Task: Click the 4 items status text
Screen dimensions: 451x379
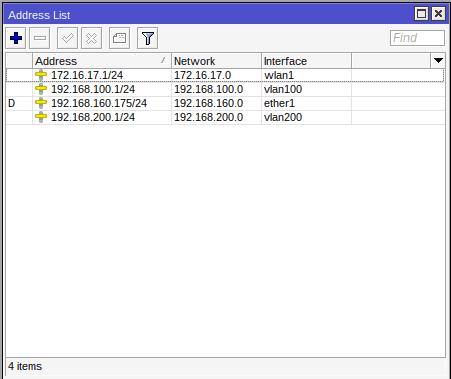Action: point(25,366)
